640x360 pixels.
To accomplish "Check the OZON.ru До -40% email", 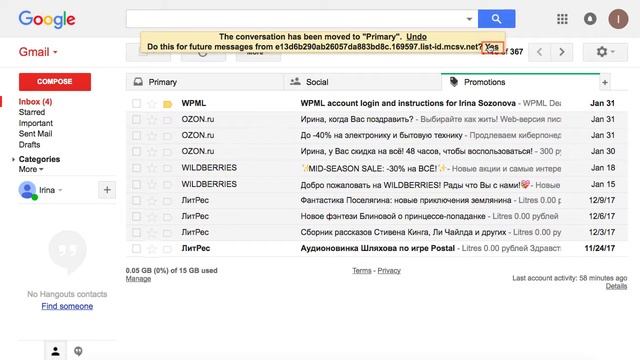I will coord(136,135).
